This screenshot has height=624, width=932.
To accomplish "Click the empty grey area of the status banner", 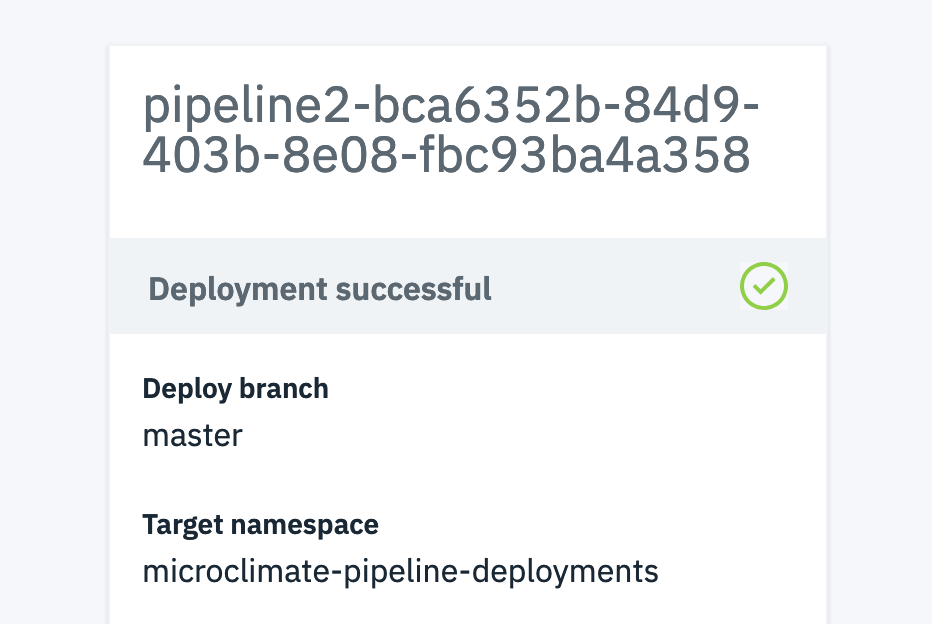I will point(610,289).
